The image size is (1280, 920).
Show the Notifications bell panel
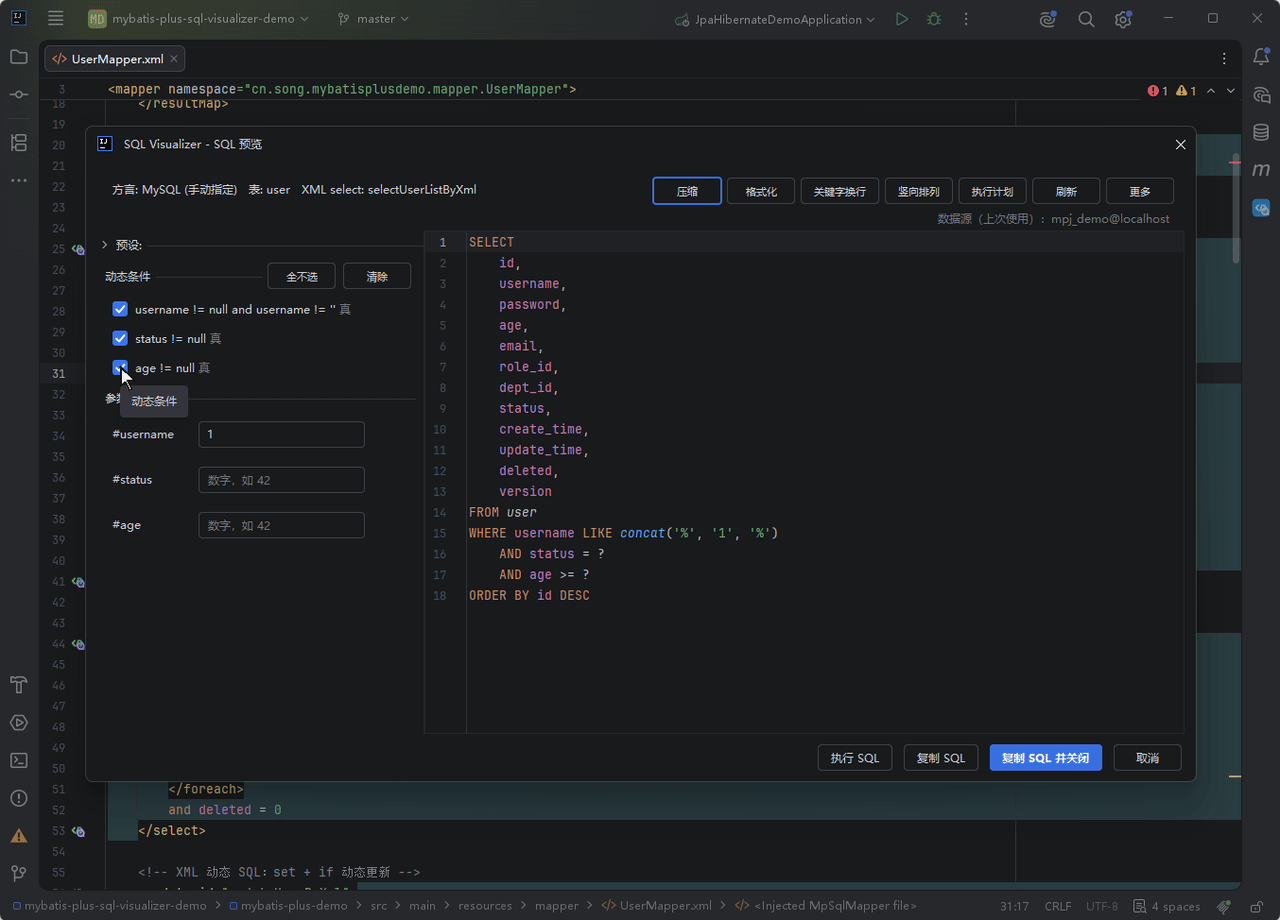tap(1261, 57)
